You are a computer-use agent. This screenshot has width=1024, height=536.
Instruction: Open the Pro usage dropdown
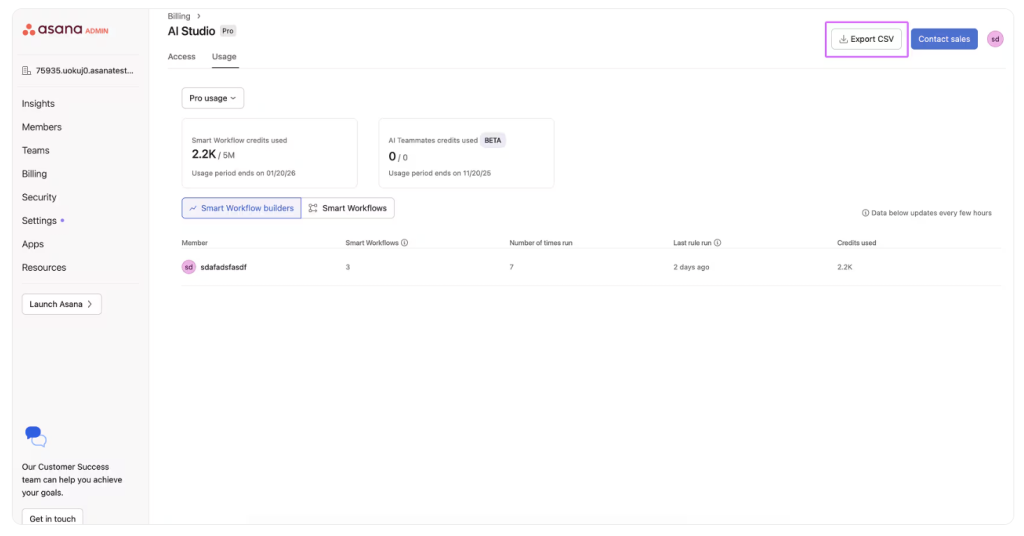coord(213,98)
